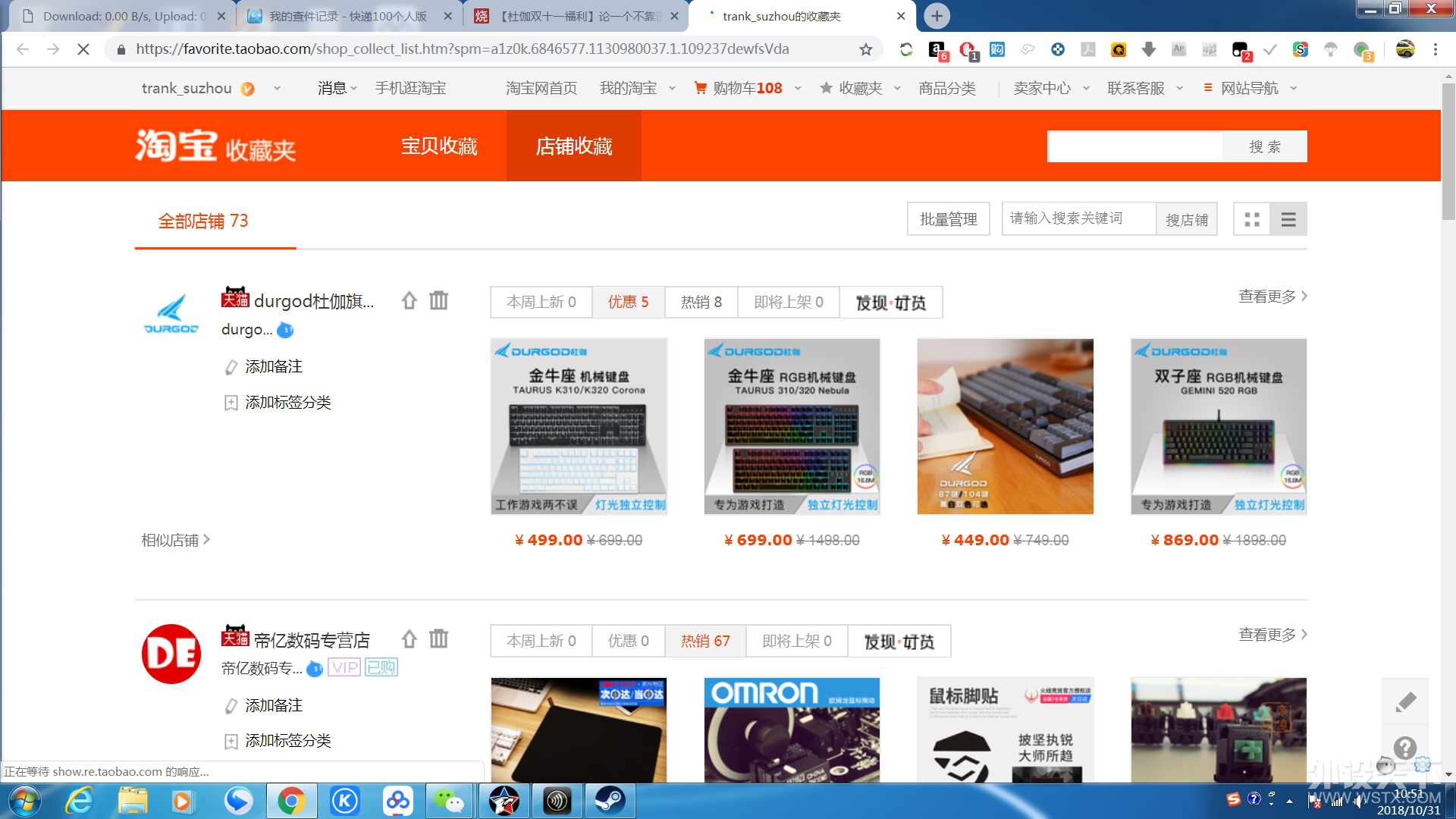Image resolution: width=1456 pixels, height=819 pixels.
Task: Open File Explorer from the taskbar
Action: 133,801
